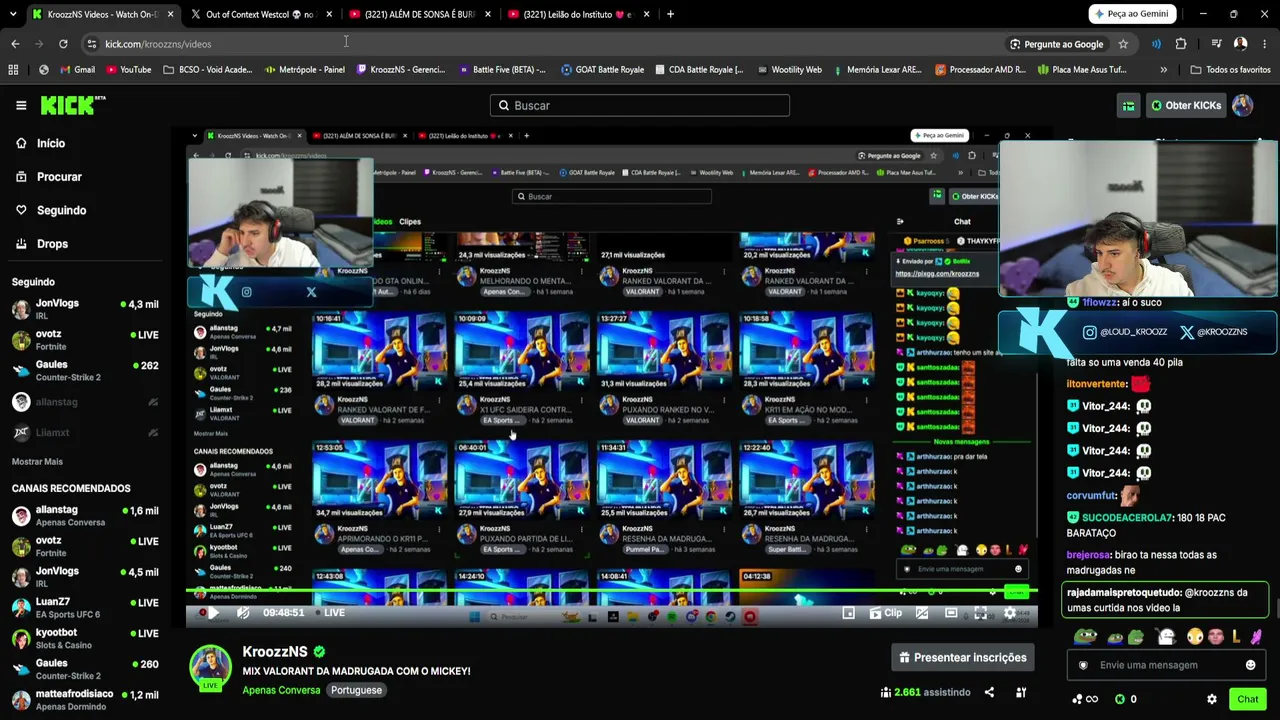Toggle theater mode on the player
This screenshot has height=720, width=1280.
(x=951, y=613)
